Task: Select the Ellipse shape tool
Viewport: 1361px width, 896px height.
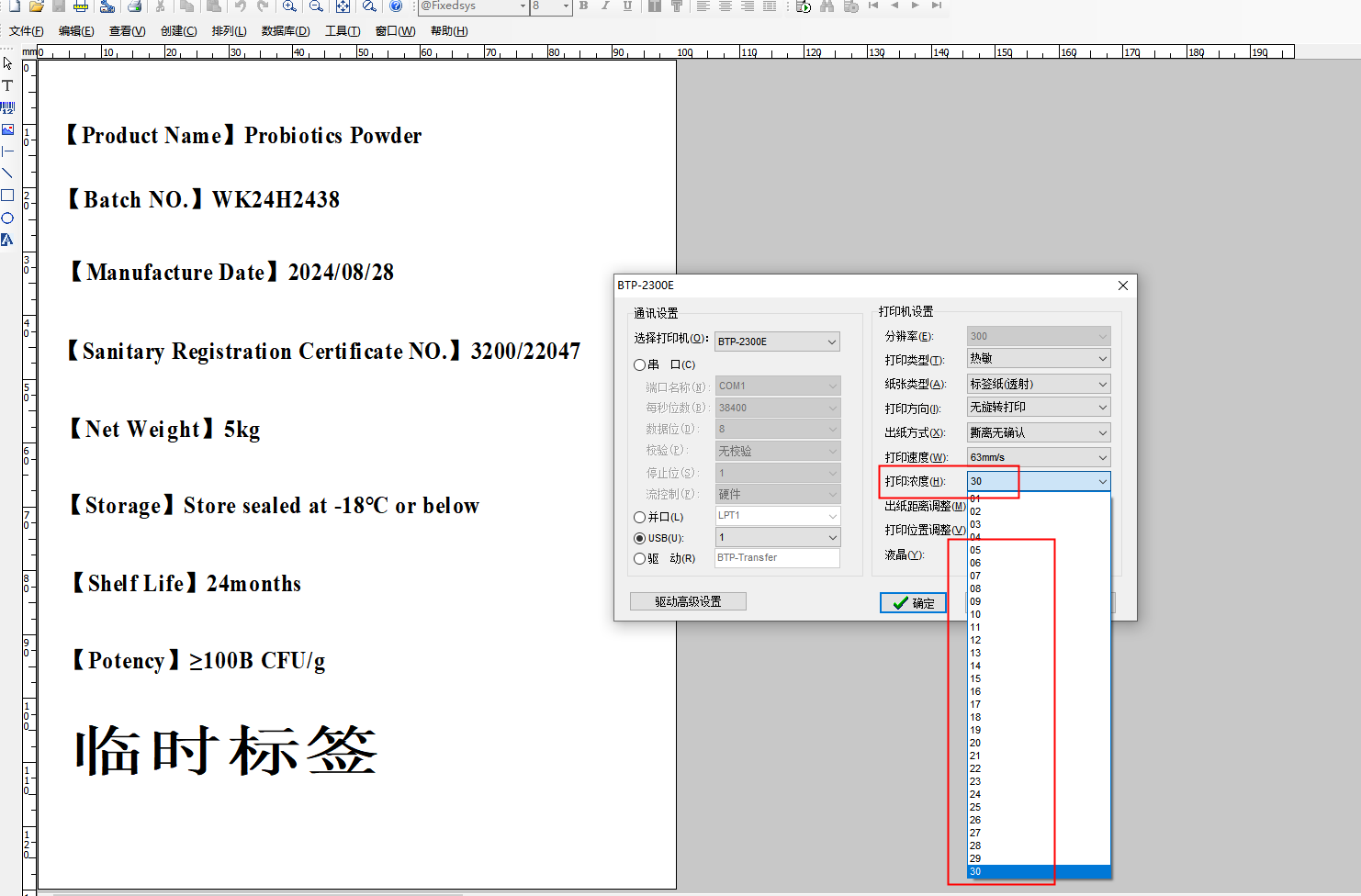Action: click(7, 218)
